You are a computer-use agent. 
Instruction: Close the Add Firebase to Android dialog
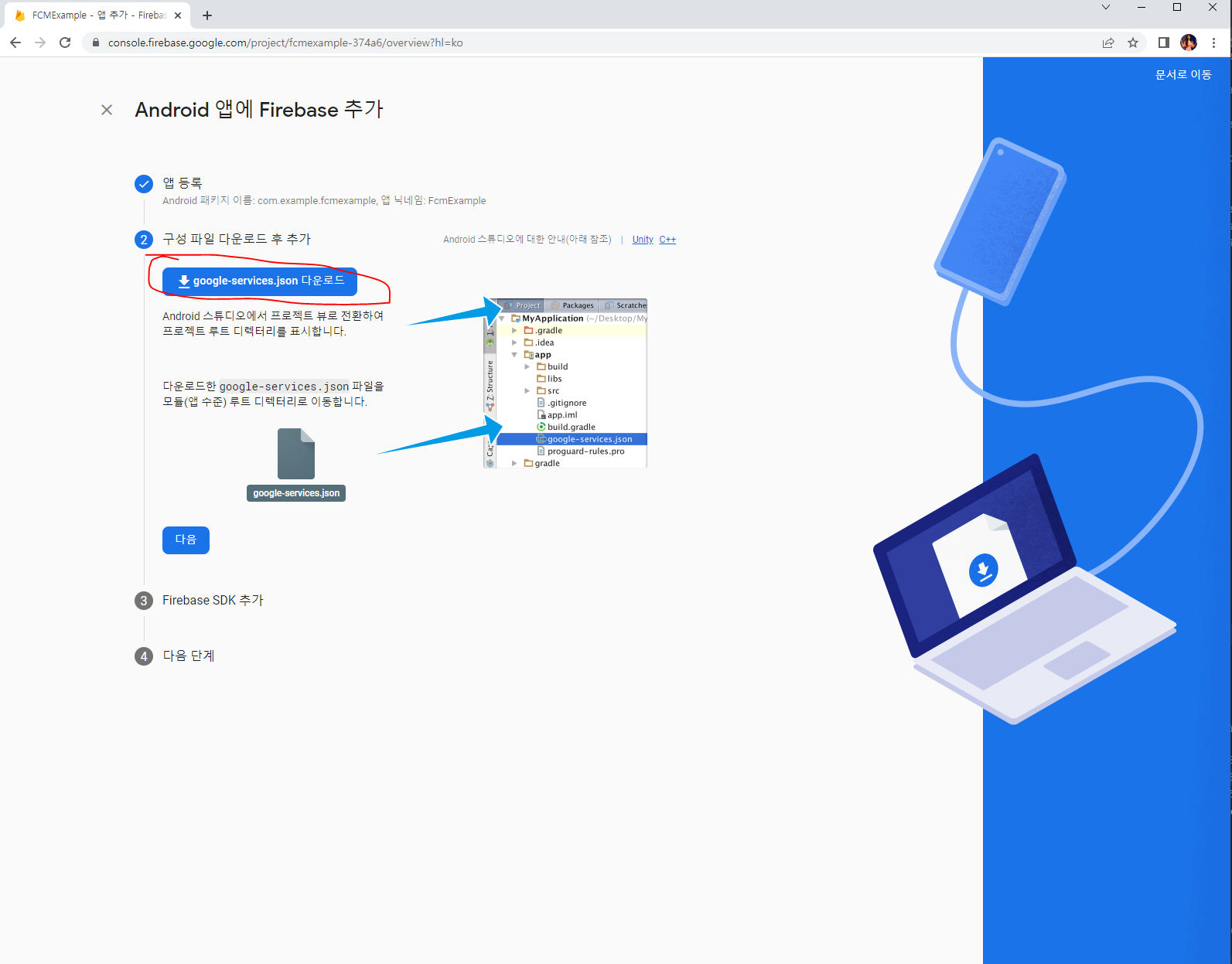click(107, 110)
